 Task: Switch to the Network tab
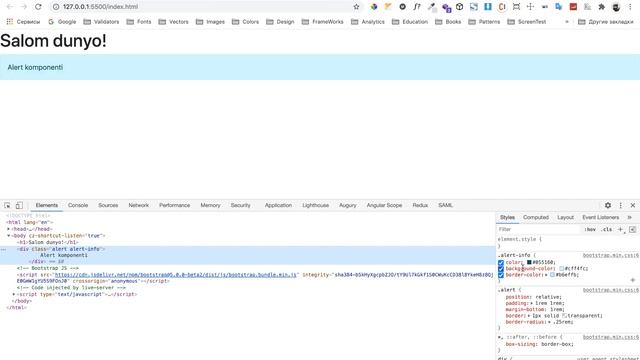(x=138, y=205)
